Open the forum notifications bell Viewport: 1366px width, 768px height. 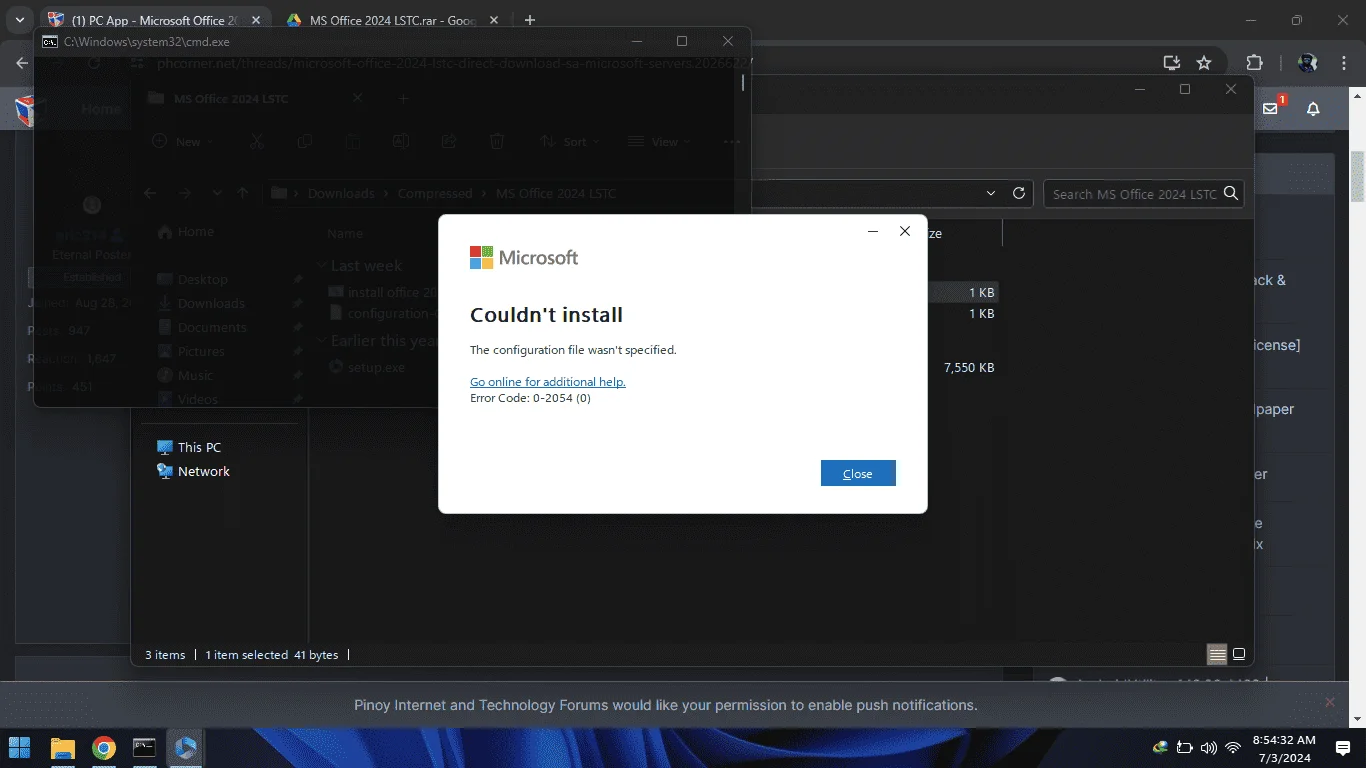pos(1313,109)
